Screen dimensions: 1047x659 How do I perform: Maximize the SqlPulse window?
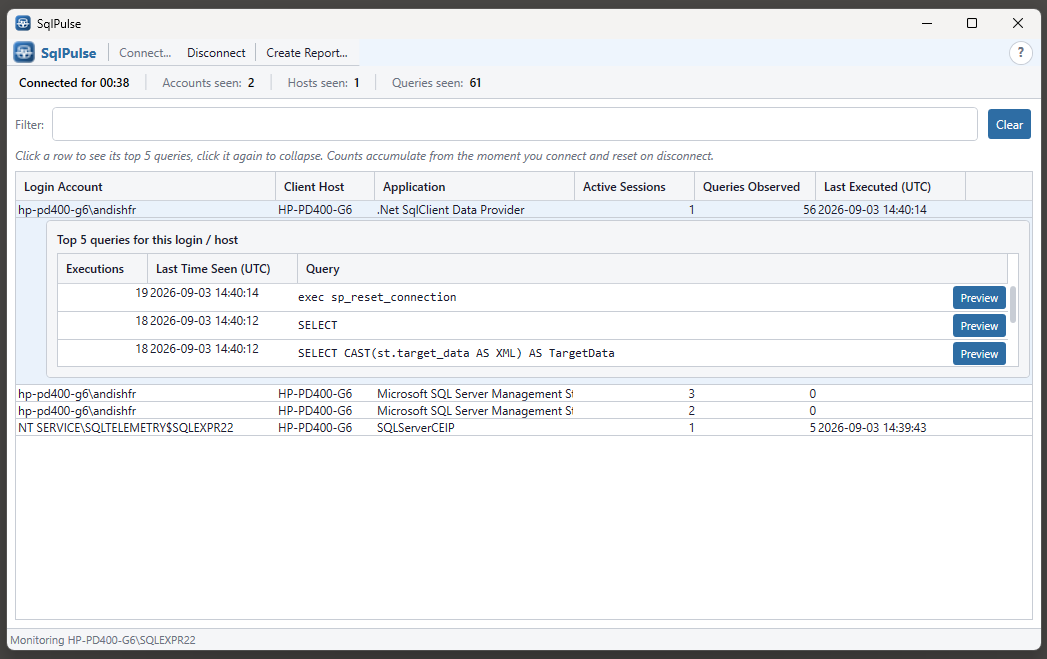click(x=972, y=23)
